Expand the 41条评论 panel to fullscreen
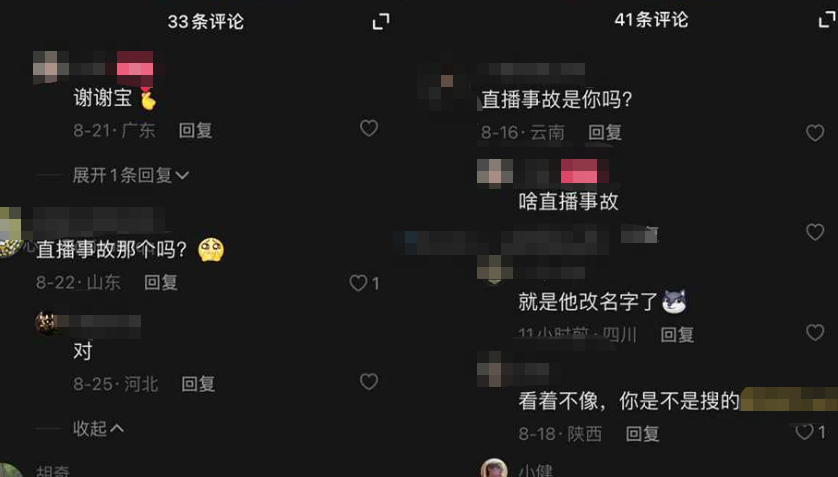 (828, 19)
